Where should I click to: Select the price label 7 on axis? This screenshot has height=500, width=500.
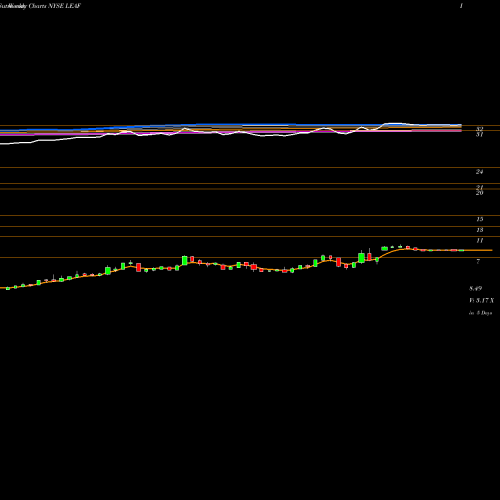(x=478, y=262)
